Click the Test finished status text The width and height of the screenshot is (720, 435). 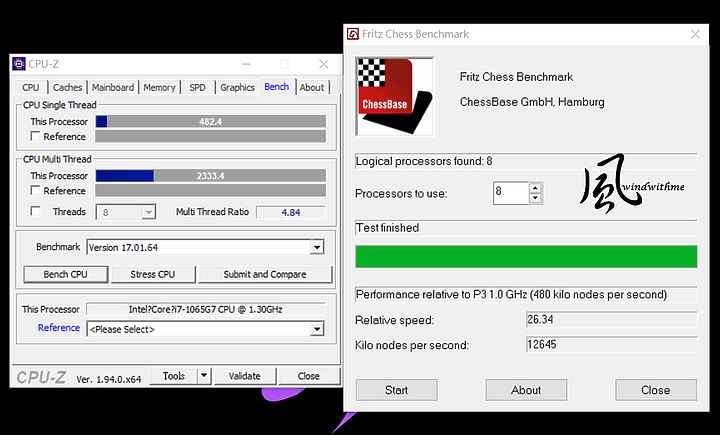[x=388, y=228]
